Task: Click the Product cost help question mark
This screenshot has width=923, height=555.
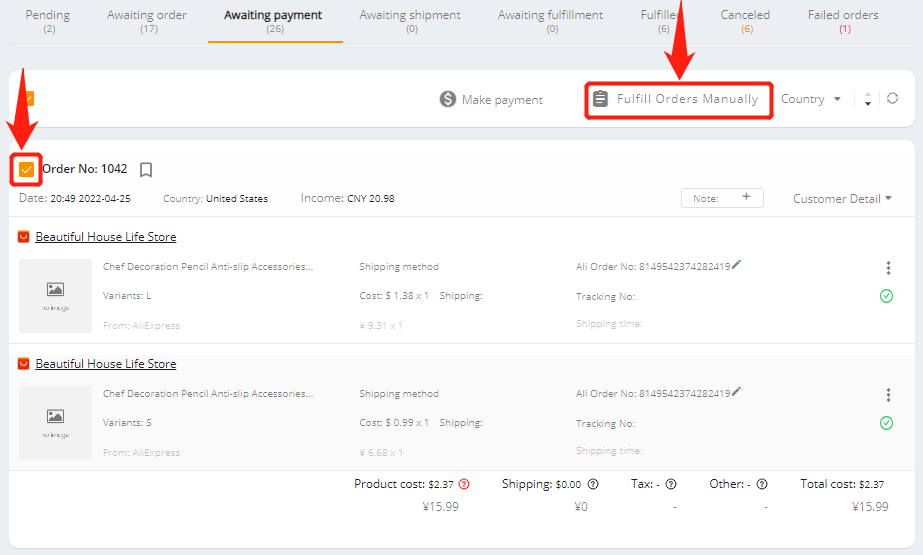Action: coord(464,484)
